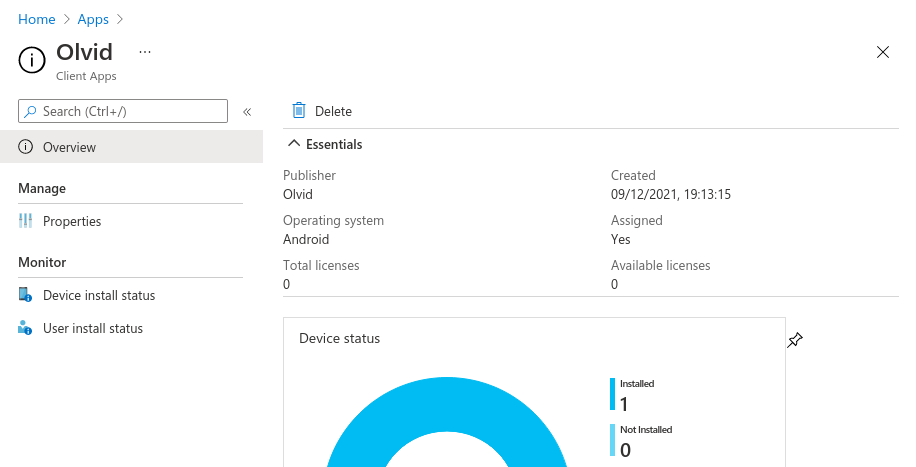
Task: Click the User install status icon
Action: point(25,328)
